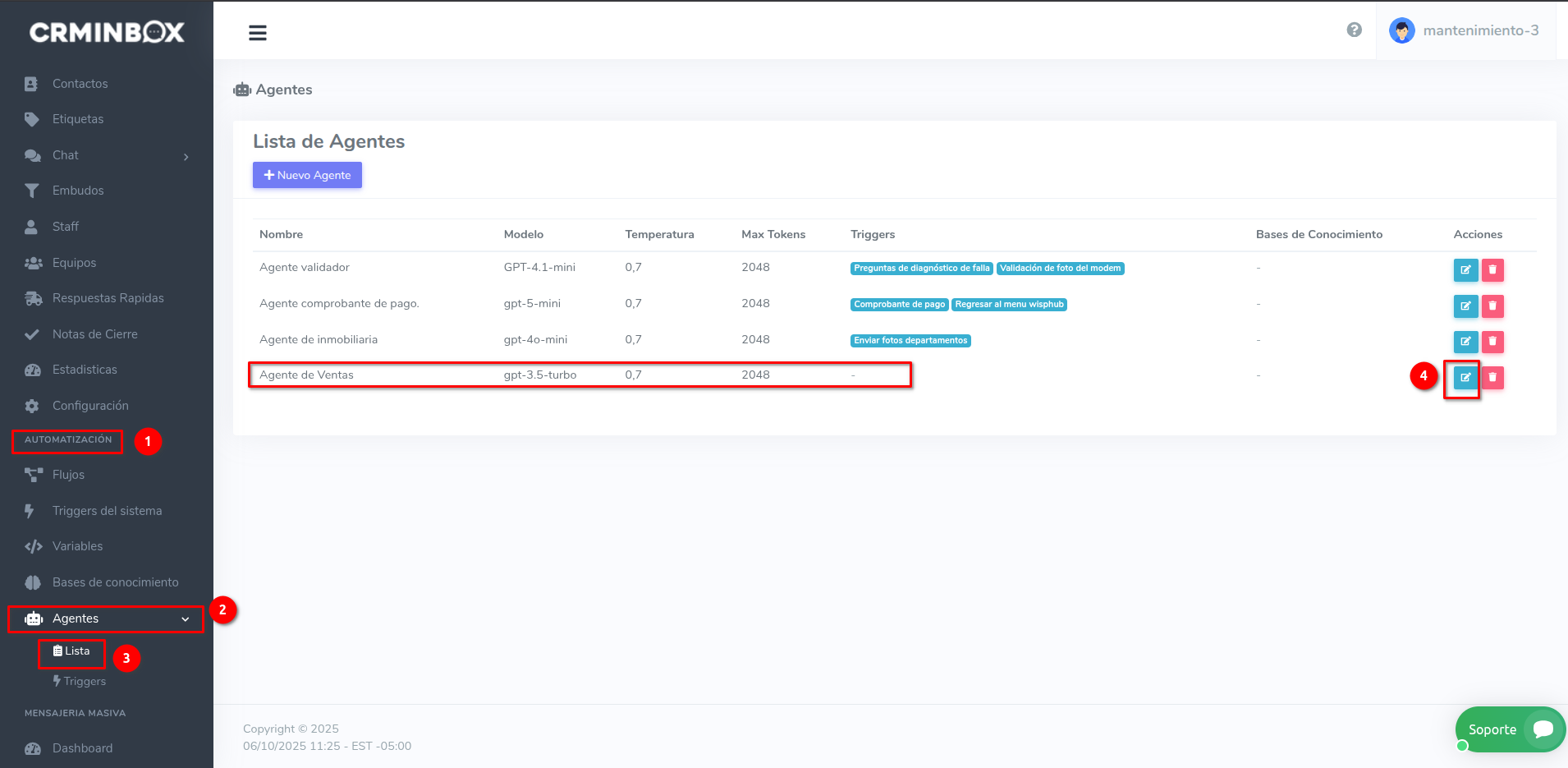Edit Agente comprobante de pago
The width and height of the screenshot is (1568, 768).
tap(1465, 306)
